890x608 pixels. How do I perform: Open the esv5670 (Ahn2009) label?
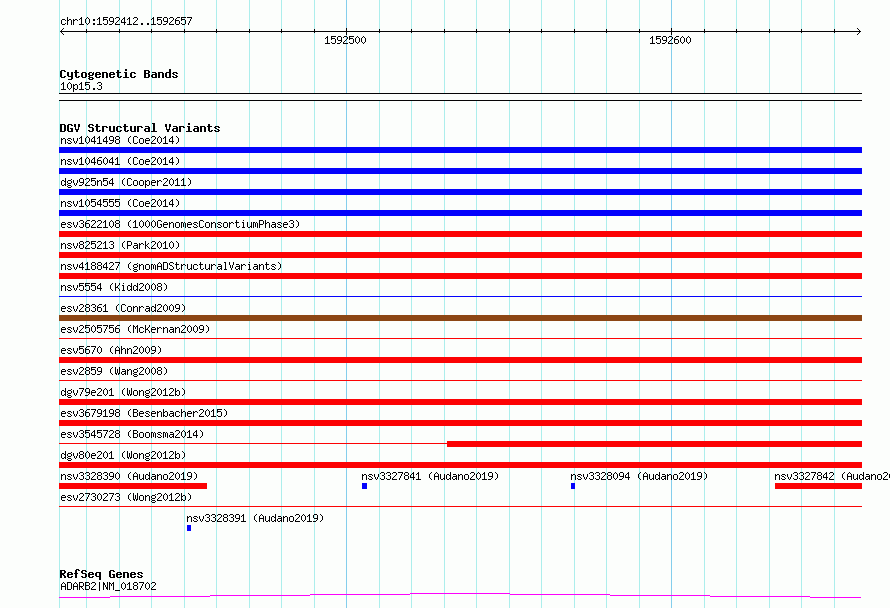point(111,350)
